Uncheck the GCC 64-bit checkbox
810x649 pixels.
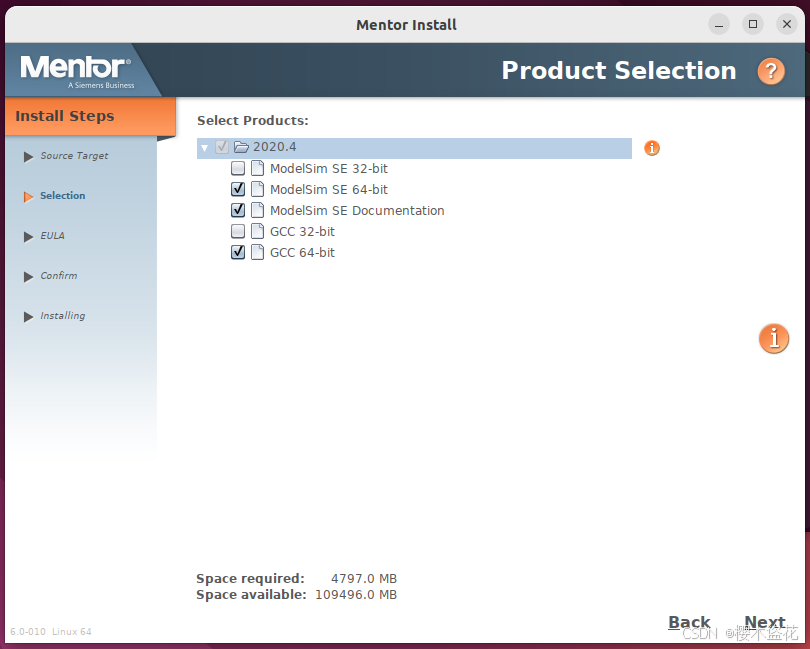click(x=238, y=253)
